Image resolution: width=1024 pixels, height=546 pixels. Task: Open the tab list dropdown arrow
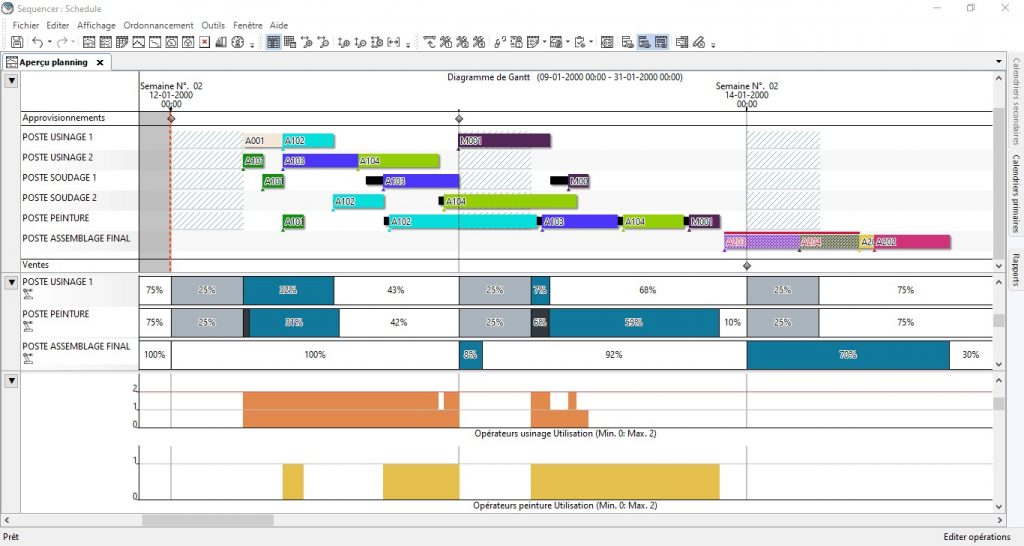[x=999, y=61]
